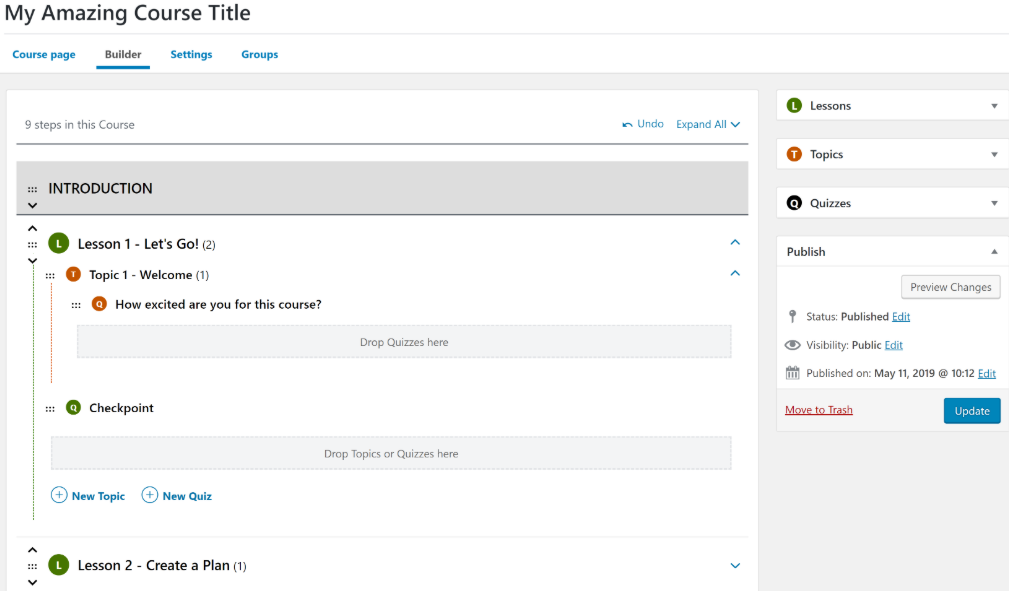1009x591 pixels.
Task: Click the Move to Trash link
Action: [x=818, y=409]
